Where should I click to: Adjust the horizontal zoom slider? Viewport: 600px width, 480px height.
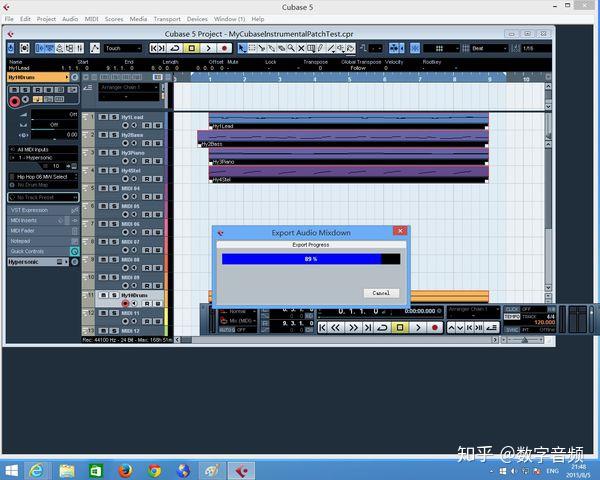(525, 340)
